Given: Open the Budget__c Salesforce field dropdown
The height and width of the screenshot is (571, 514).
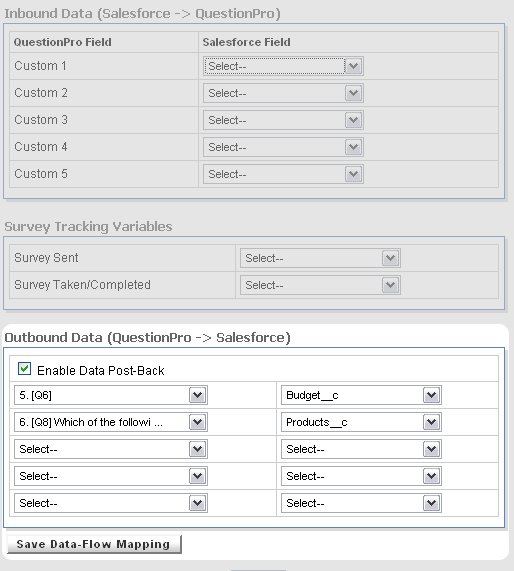Looking at the screenshot, I should pyautogui.click(x=361, y=395).
